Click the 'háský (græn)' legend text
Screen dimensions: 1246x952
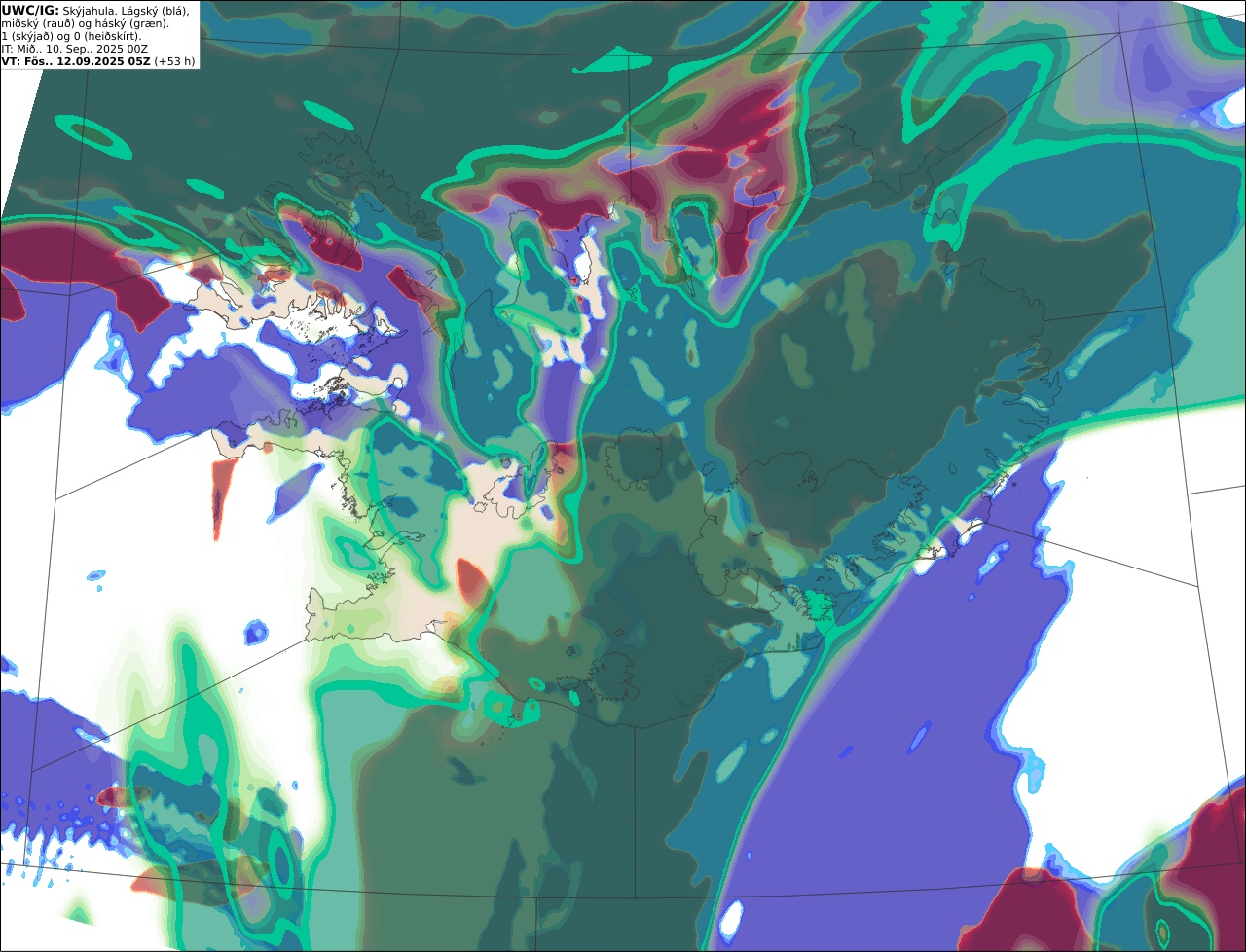coord(131,24)
